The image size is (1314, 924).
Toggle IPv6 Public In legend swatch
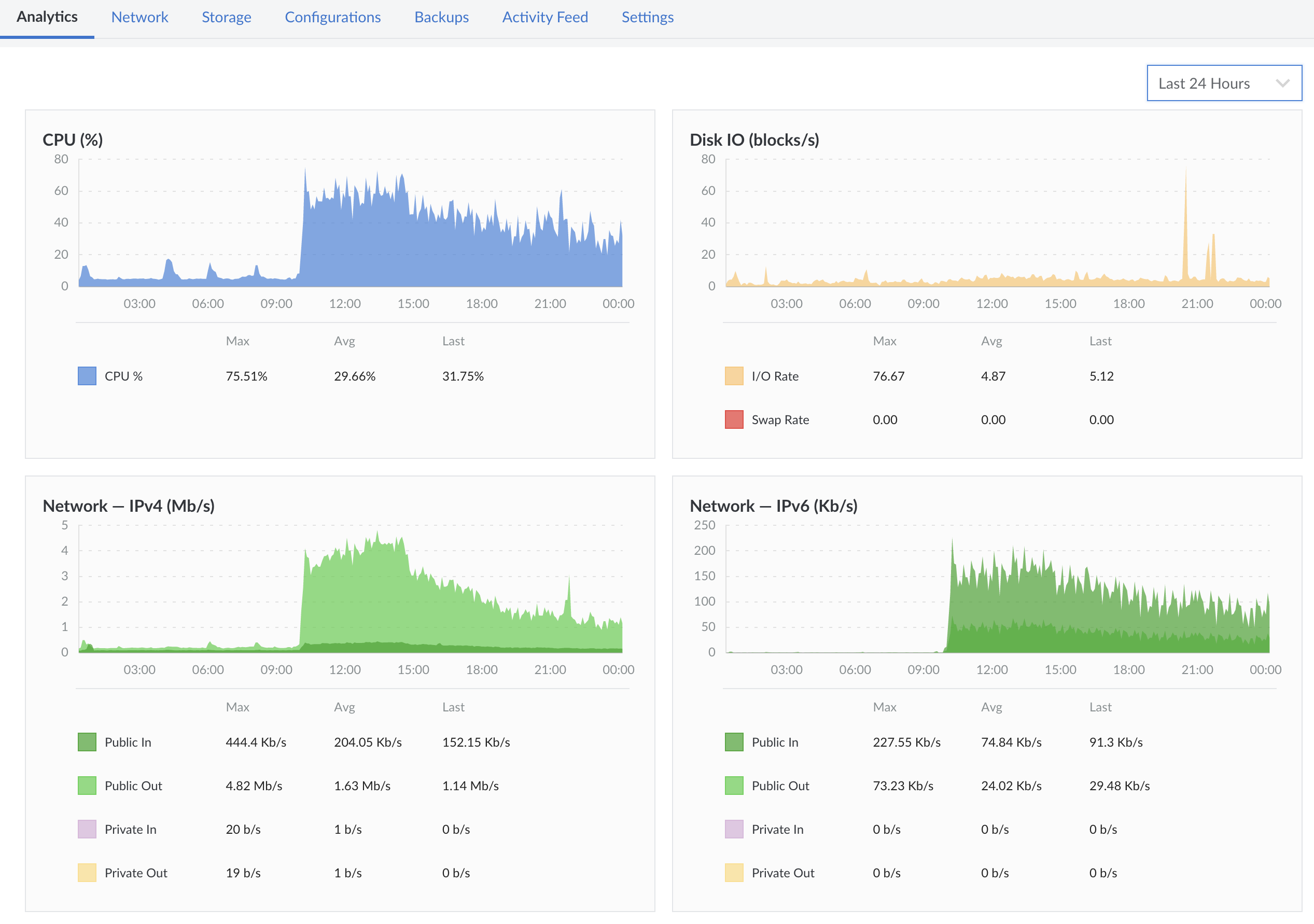click(x=734, y=742)
